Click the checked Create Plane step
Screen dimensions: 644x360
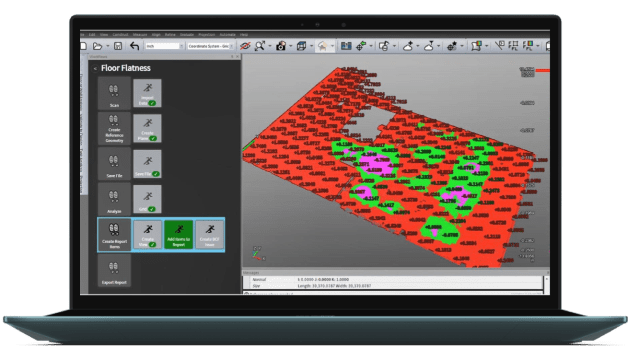[x=147, y=128]
